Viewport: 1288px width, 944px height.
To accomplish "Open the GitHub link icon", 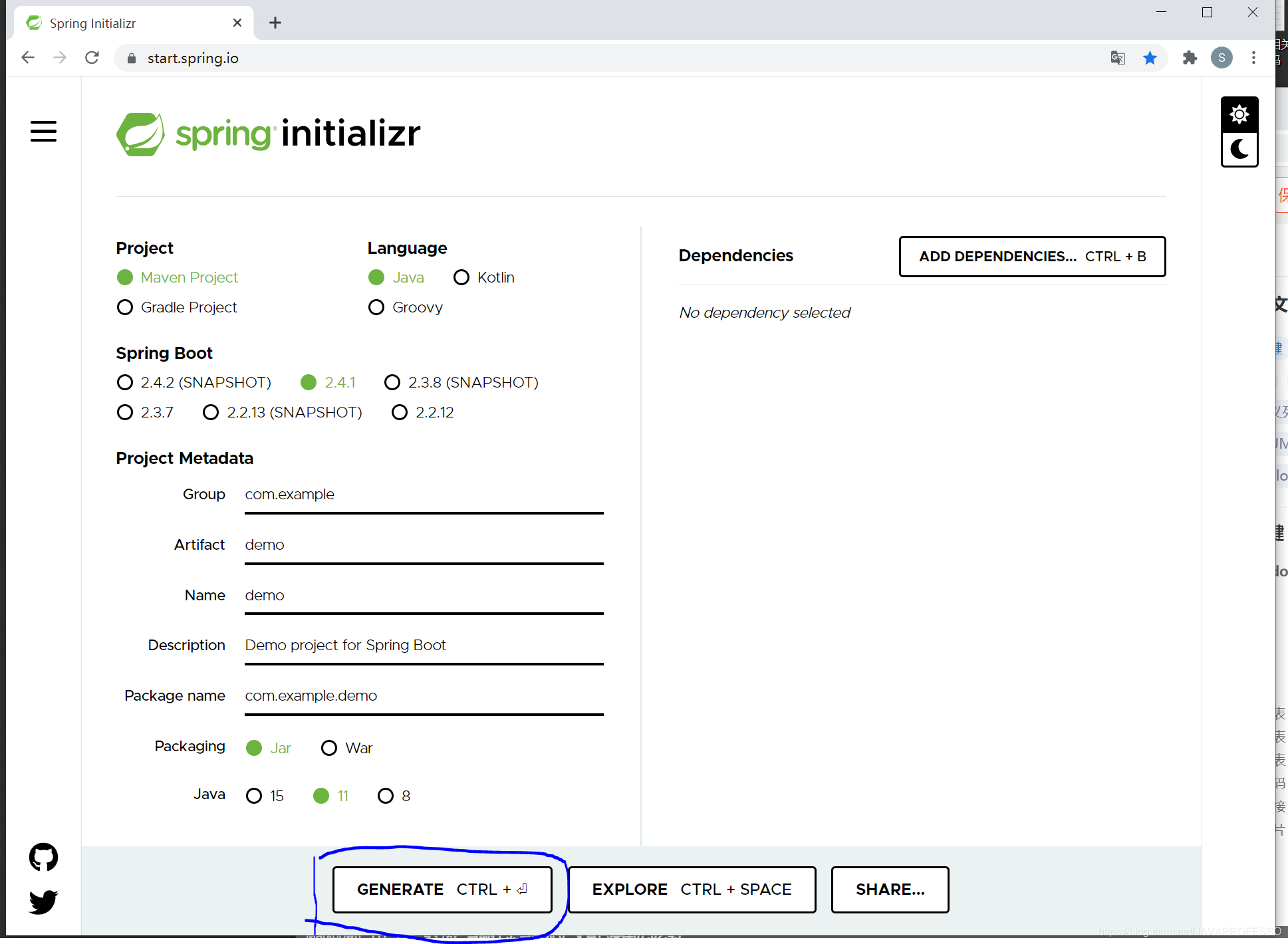I will point(43,857).
